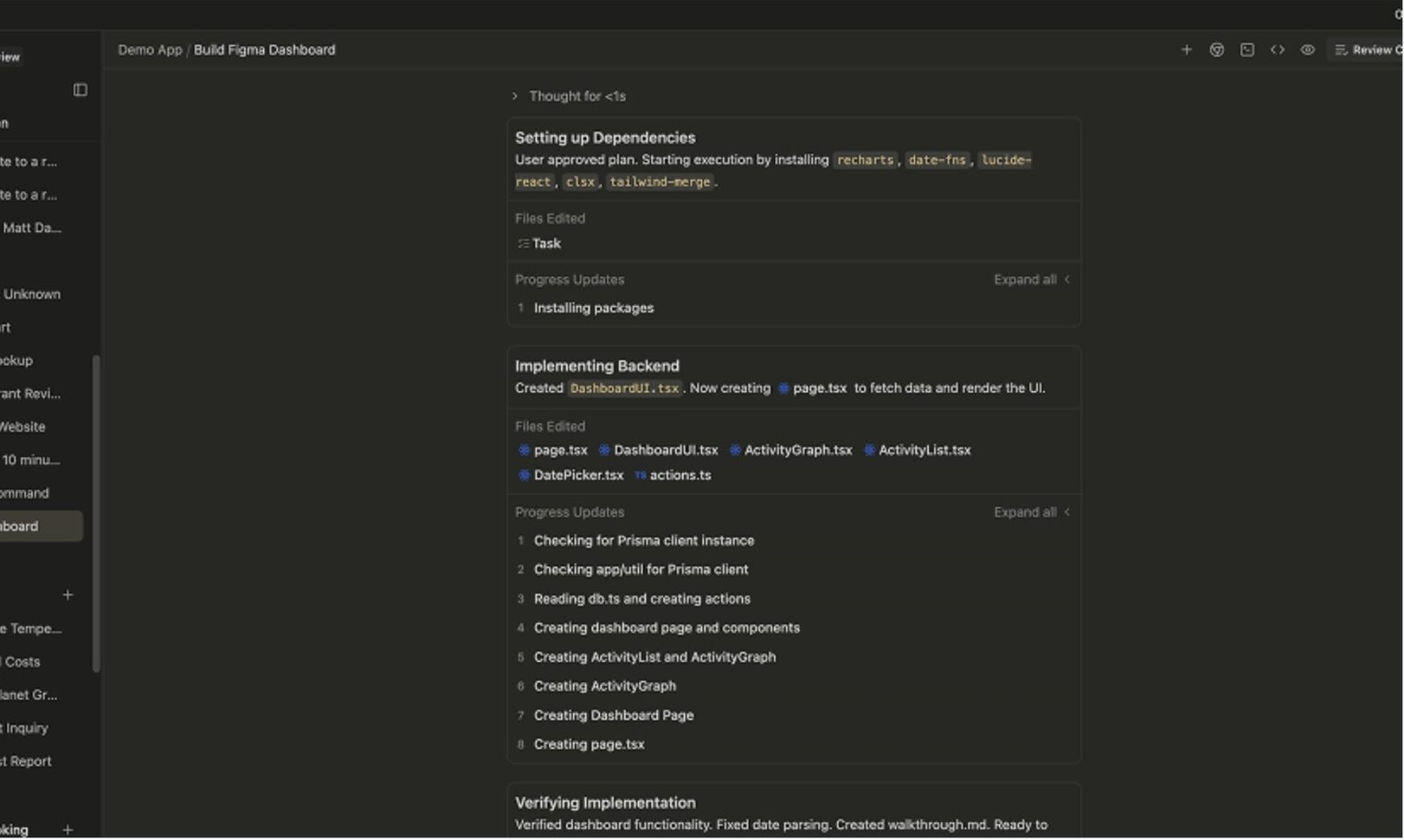Screen dimensions: 1404x840
Task: Open the code editor brackets icon
Action: coord(1277,50)
